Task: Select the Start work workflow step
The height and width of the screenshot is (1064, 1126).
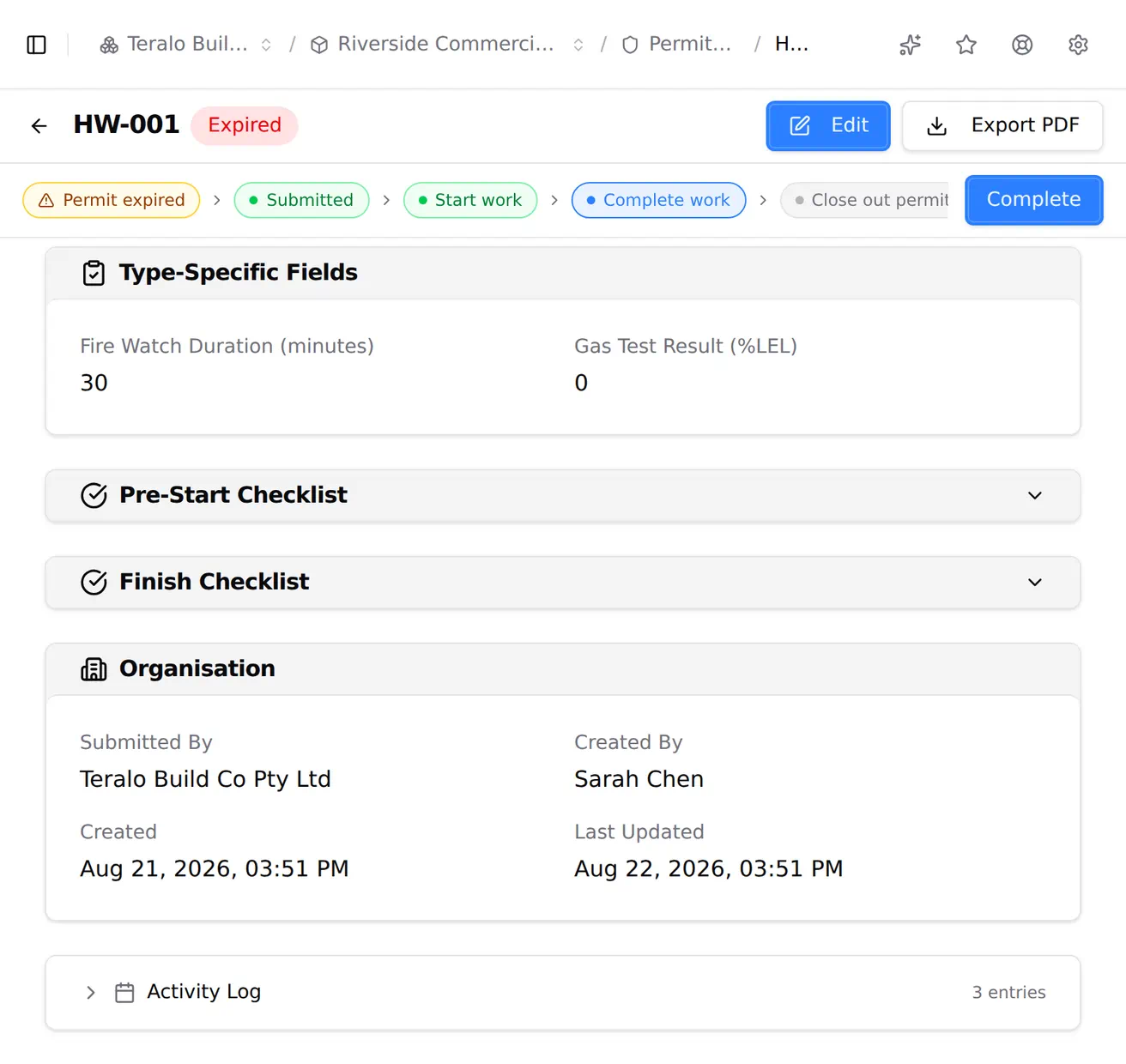Action: point(470,200)
